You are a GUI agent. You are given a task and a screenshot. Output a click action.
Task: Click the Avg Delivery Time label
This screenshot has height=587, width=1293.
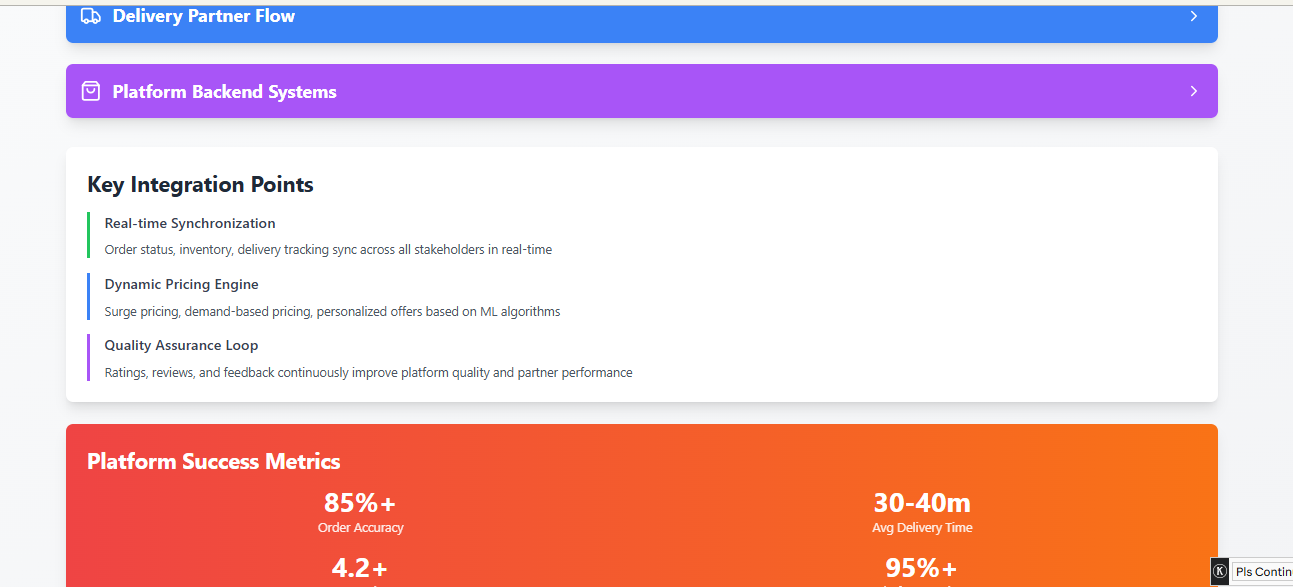tap(922, 527)
